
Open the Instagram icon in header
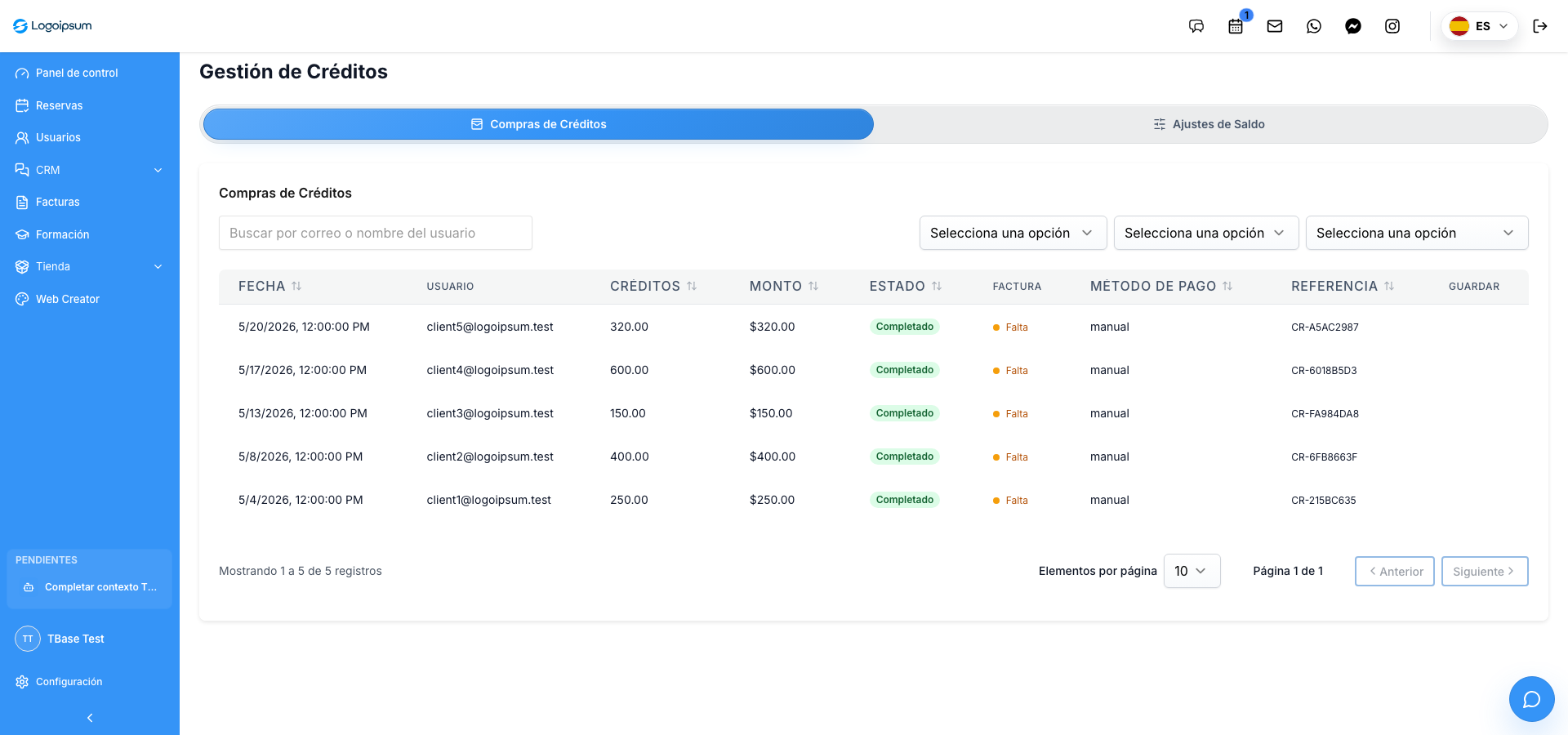[1392, 26]
